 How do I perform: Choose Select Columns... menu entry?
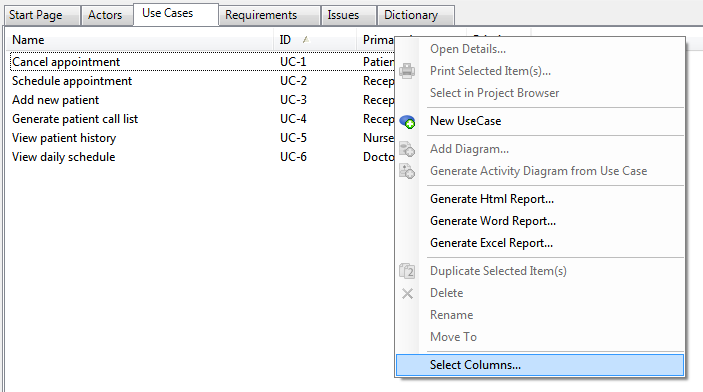pyautogui.click(x=540, y=365)
